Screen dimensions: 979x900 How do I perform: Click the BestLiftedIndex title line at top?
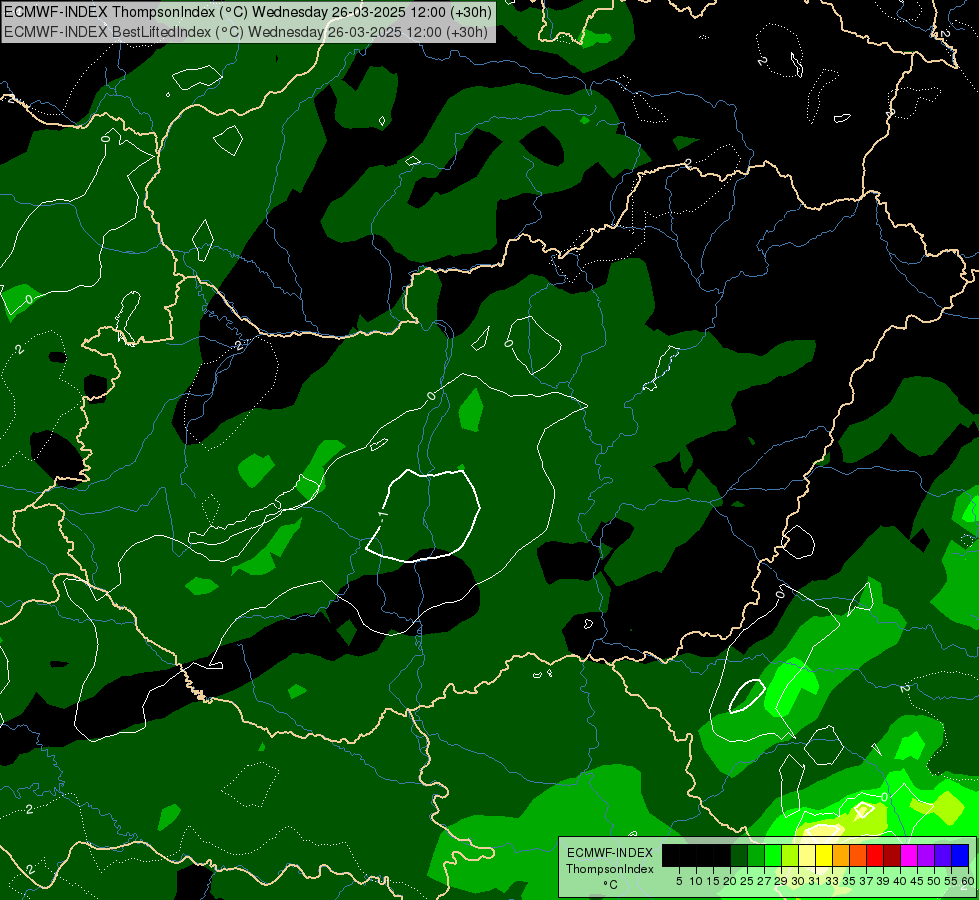pos(246,31)
